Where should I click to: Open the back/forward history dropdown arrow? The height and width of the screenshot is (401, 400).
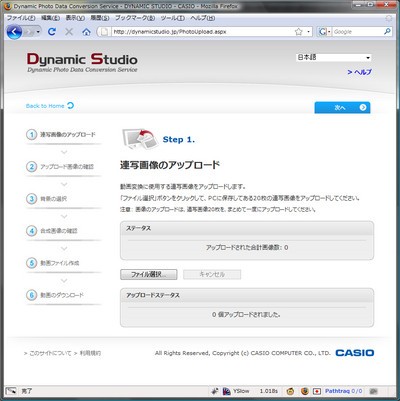point(38,32)
